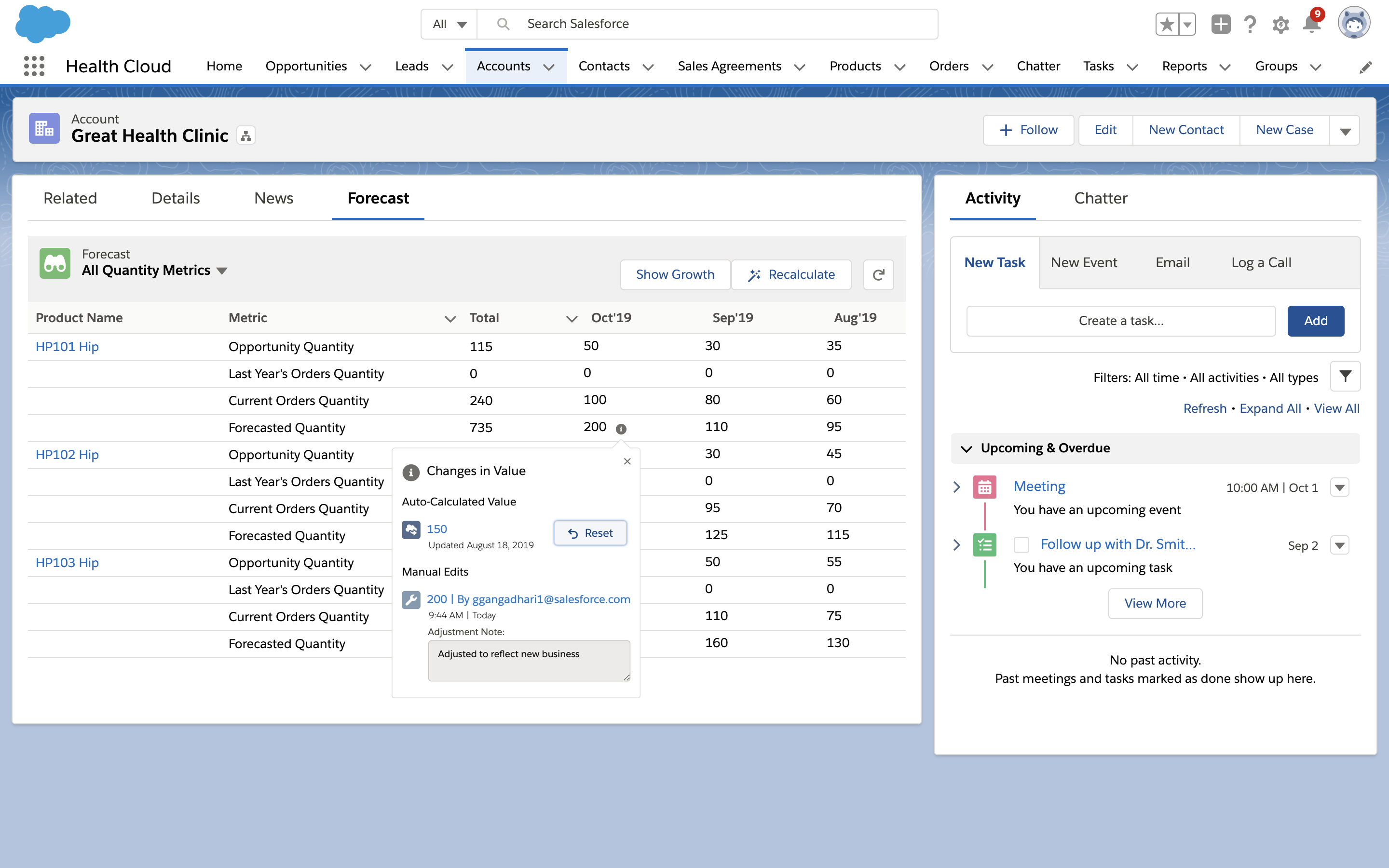This screenshot has height=868, width=1389.
Task: Click the Recalculate button
Action: (x=791, y=274)
